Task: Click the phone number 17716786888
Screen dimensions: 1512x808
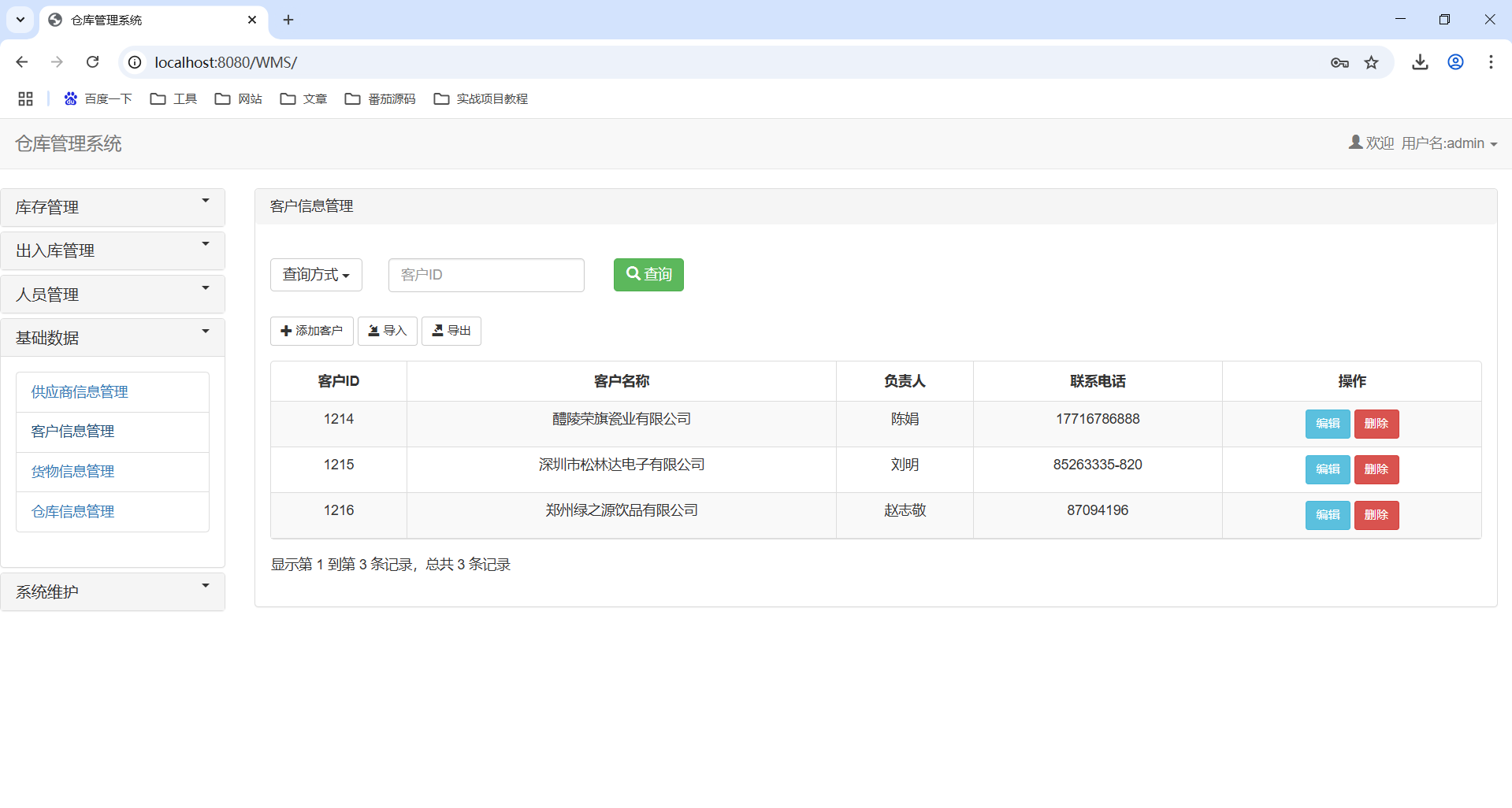Action: [x=1098, y=419]
